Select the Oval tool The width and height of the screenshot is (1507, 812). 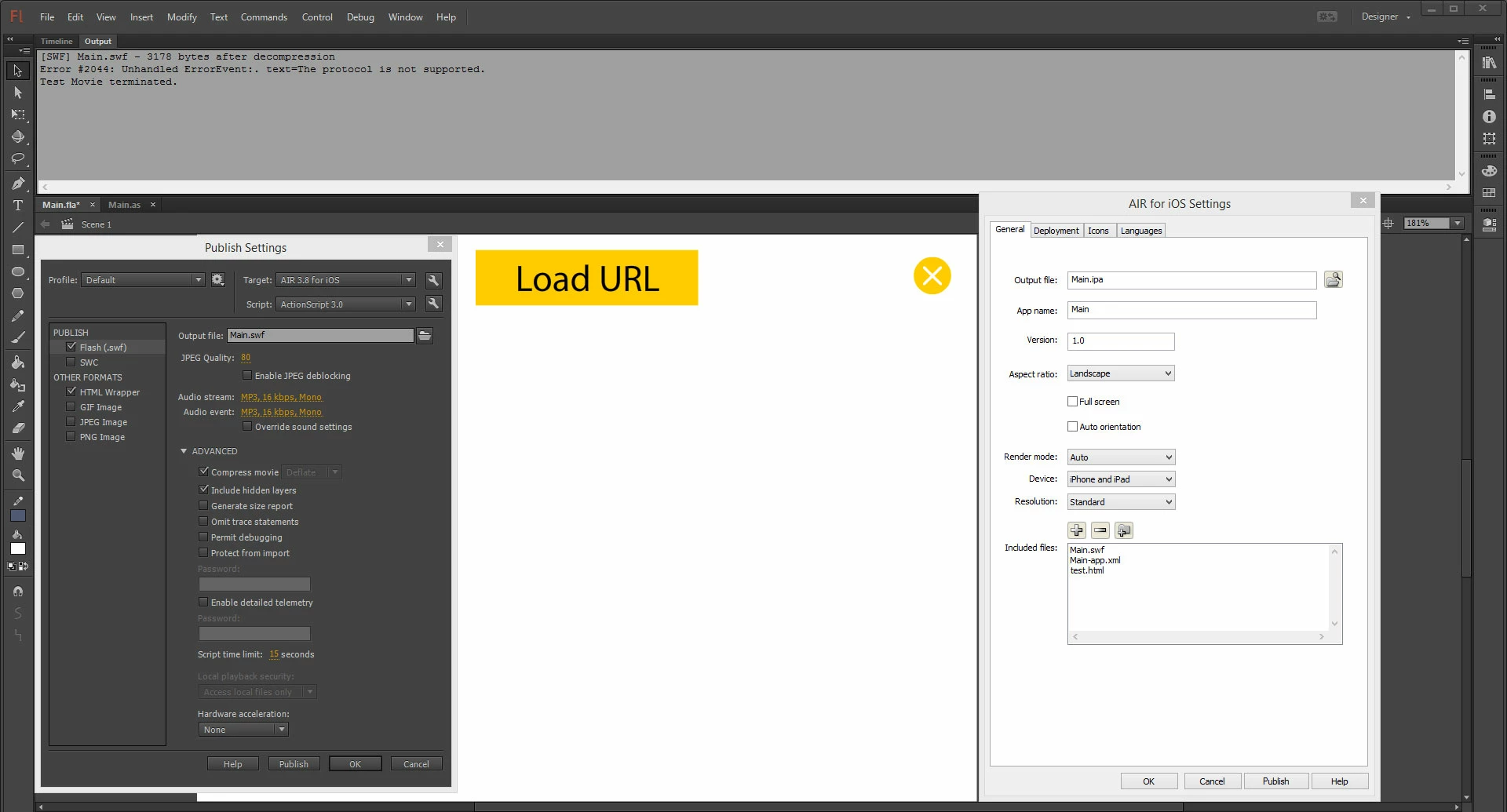point(17,271)
